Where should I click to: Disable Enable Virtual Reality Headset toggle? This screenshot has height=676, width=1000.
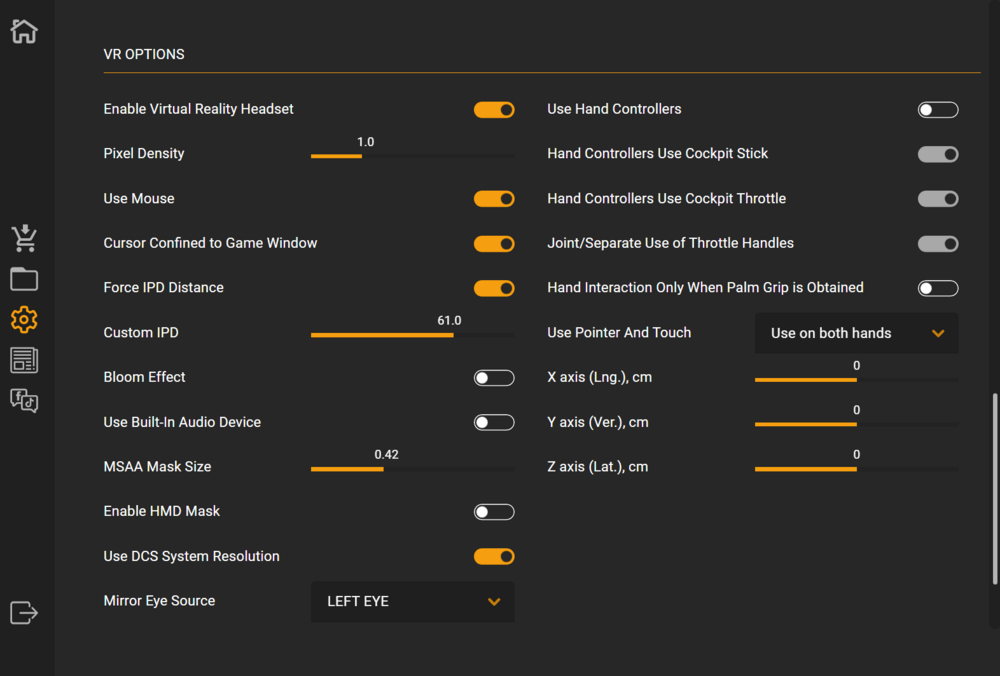pyautogui.click(x=494, y=110)
